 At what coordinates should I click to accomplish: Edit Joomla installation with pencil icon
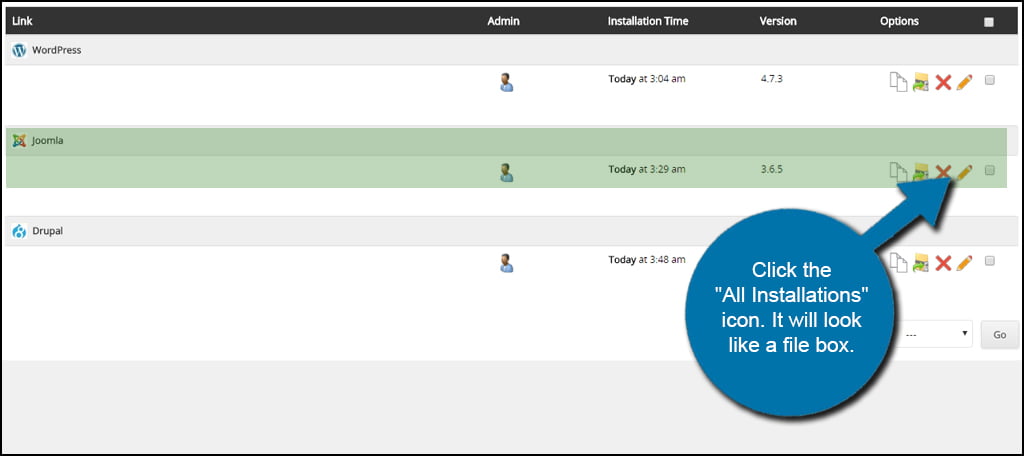[964, 172]
